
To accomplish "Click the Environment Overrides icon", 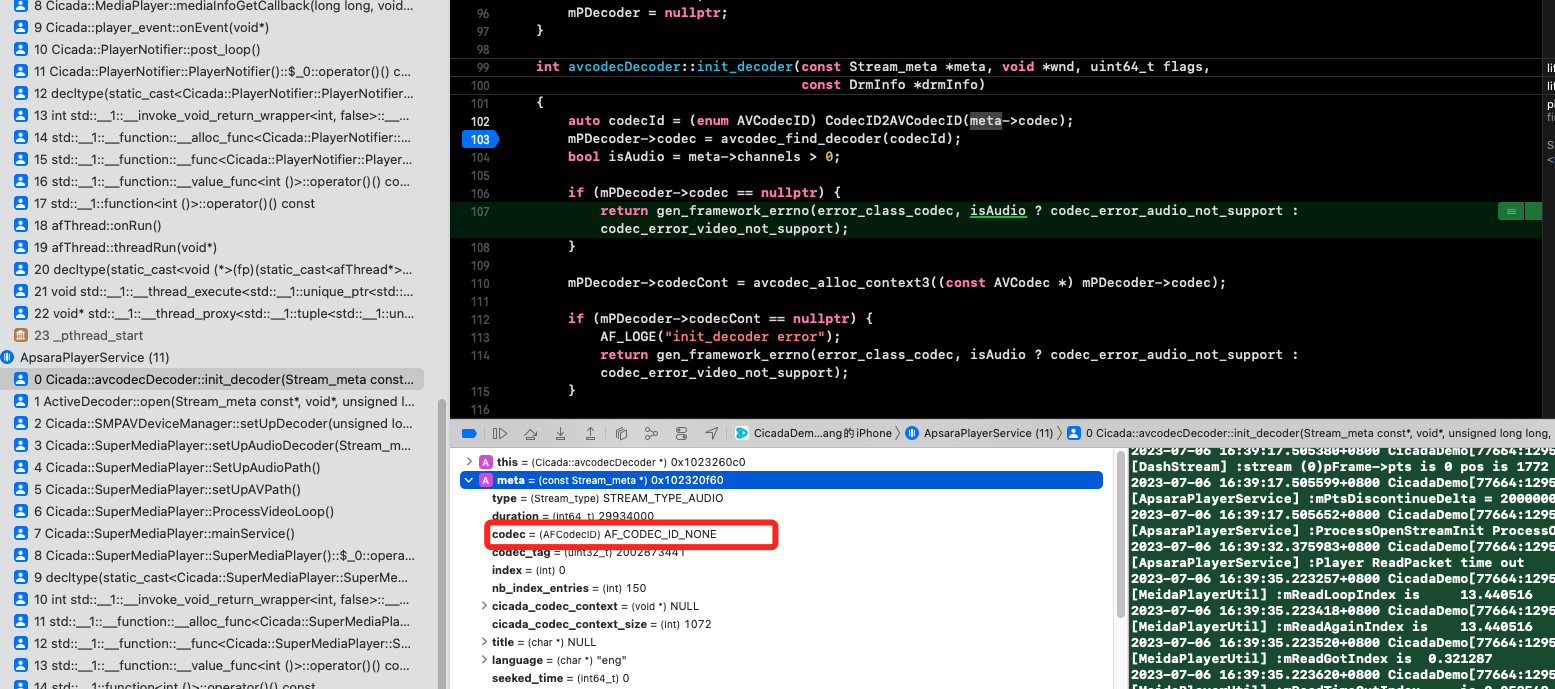I will coord(682,432).
